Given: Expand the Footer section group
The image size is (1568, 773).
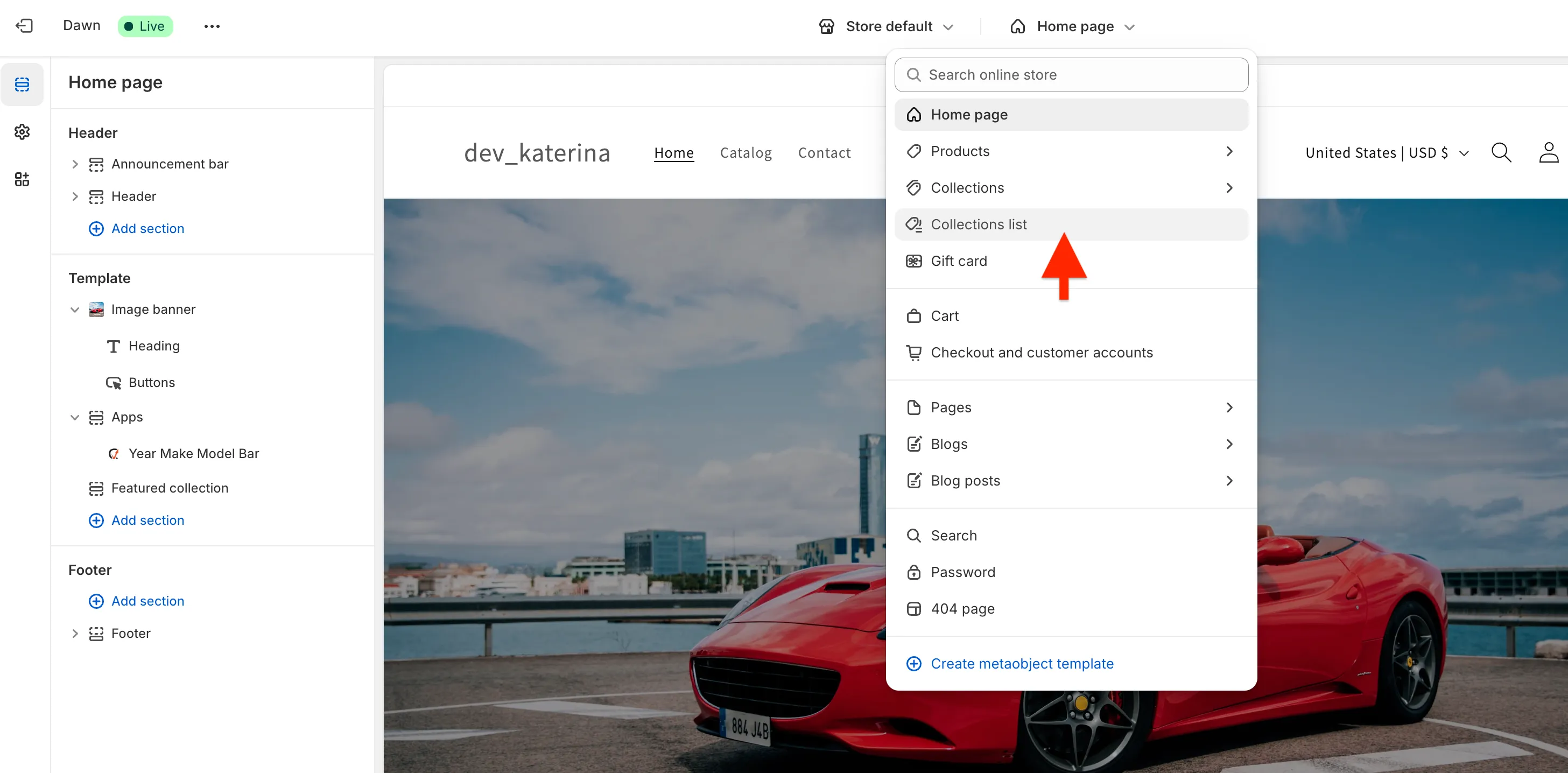Looking at the screenshot, I should 75,633.
